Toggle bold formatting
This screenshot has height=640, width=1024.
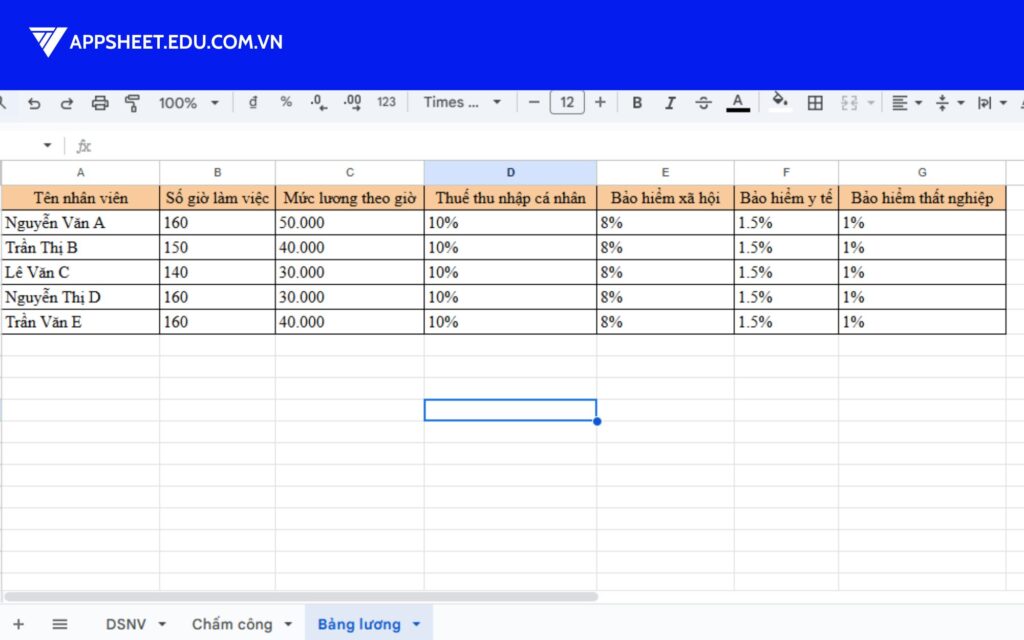637,102
